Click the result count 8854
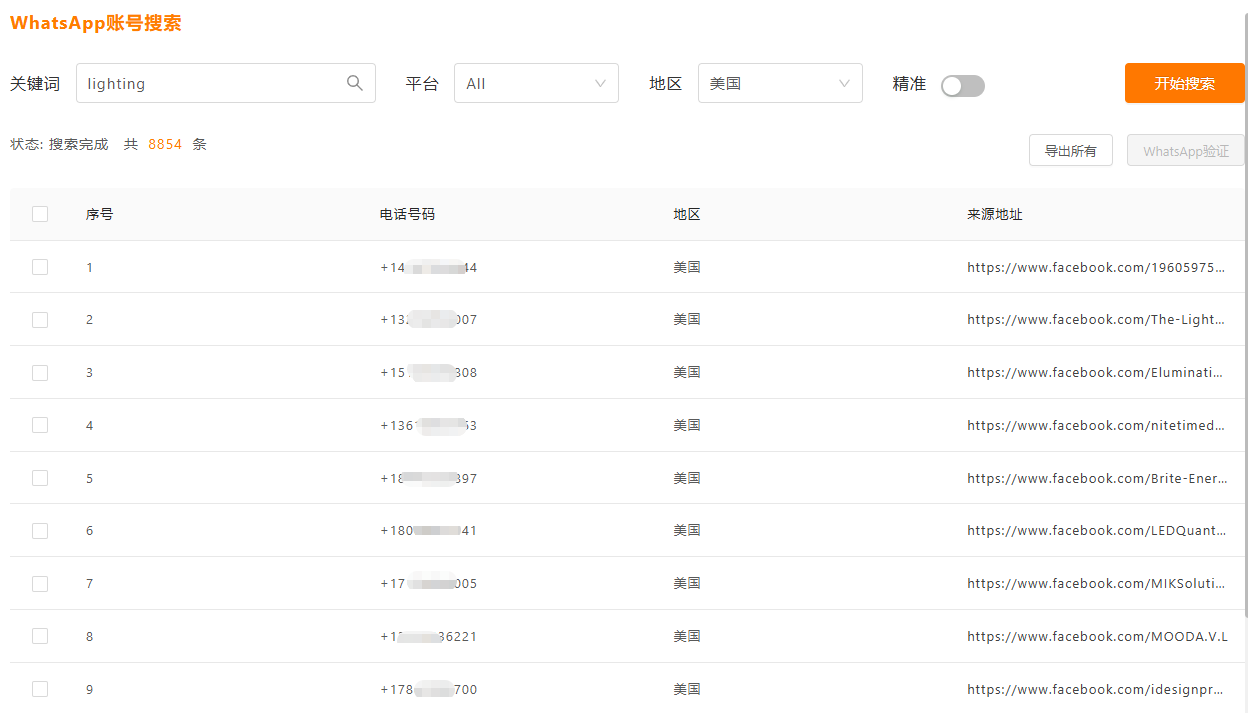This screenshot has width=1248, height=713. (165, 144)
